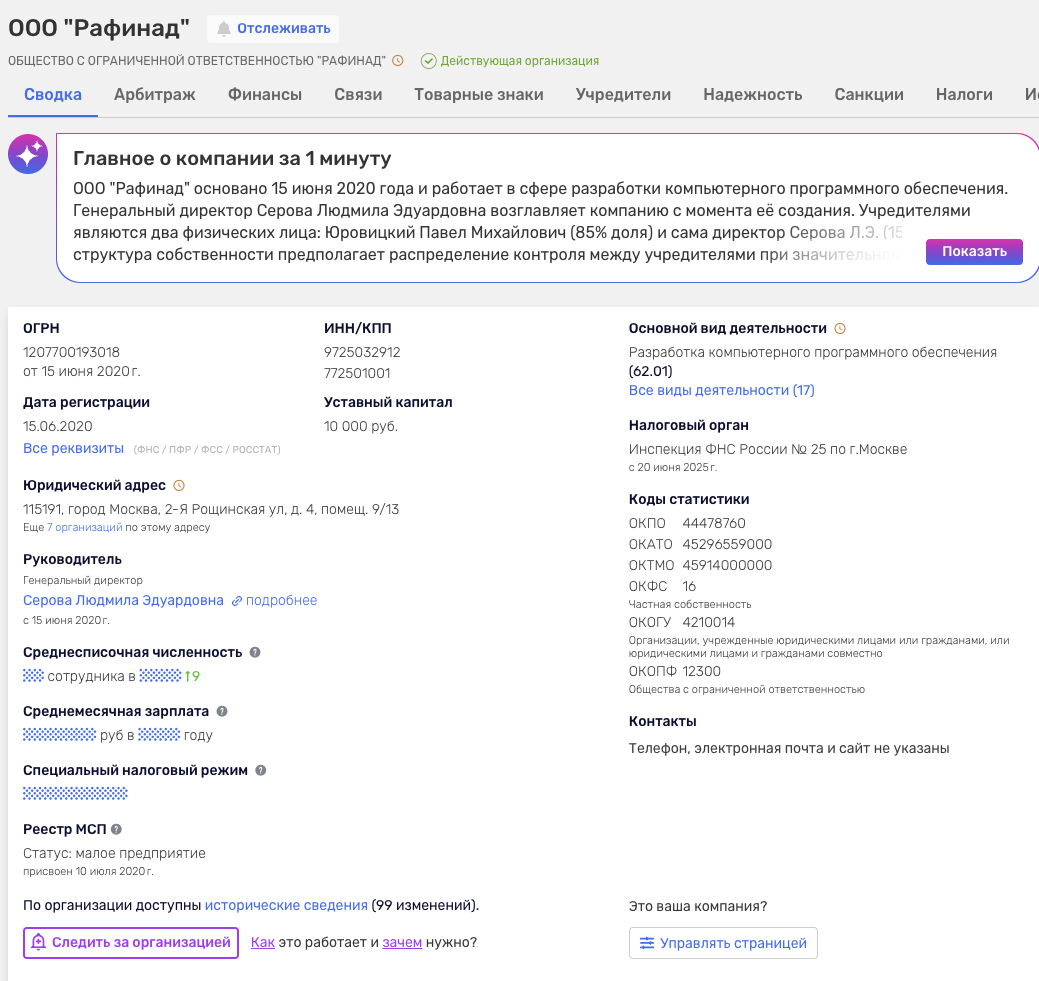Expand AI summary with Показать button
The height and width of the screenshot is (981, 1039).
coord(973,251)
